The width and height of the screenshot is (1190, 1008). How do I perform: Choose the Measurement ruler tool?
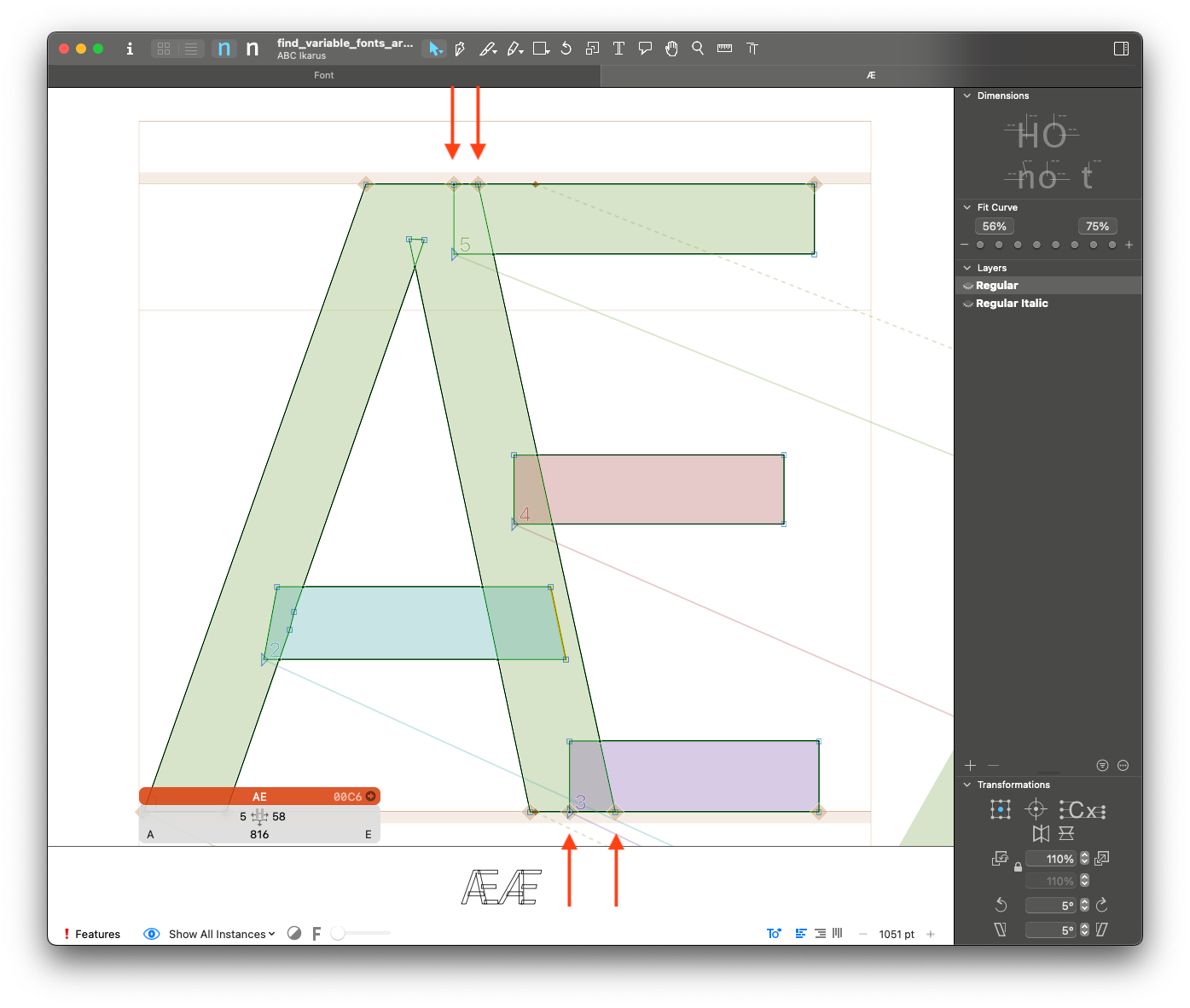(724, 49)
